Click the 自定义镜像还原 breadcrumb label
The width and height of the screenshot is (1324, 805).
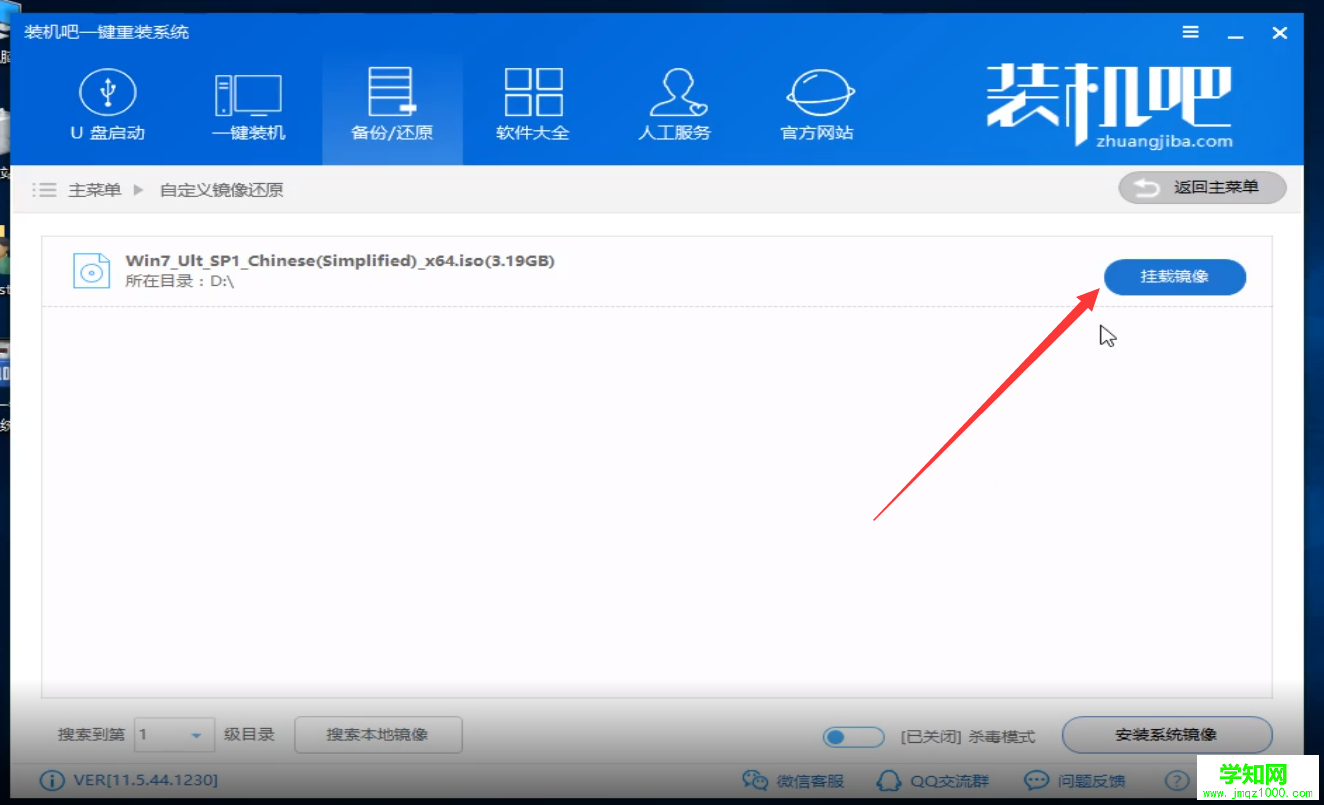coord(222,190)
